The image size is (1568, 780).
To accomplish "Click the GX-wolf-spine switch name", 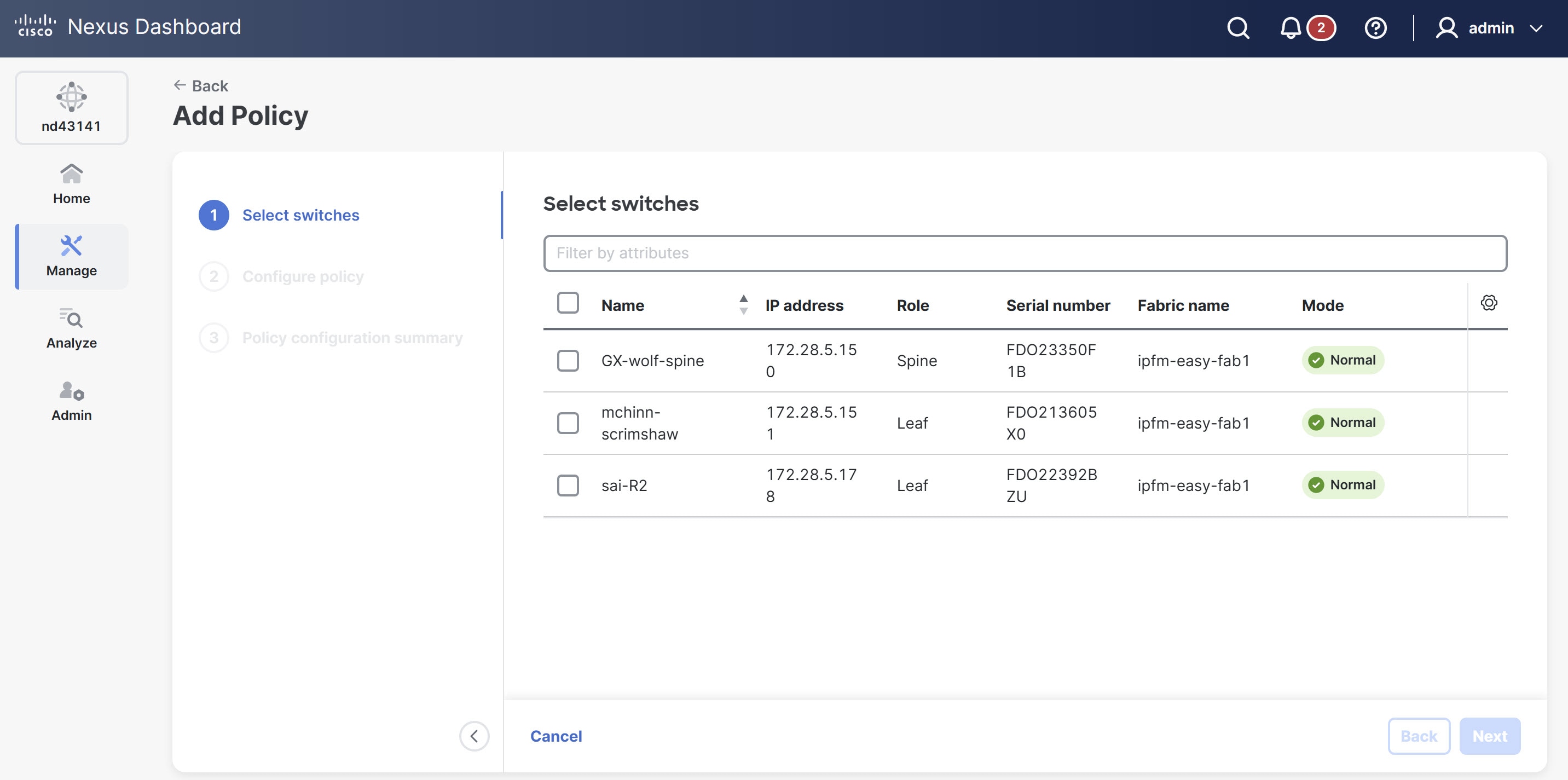I will (x=652, y=361).
